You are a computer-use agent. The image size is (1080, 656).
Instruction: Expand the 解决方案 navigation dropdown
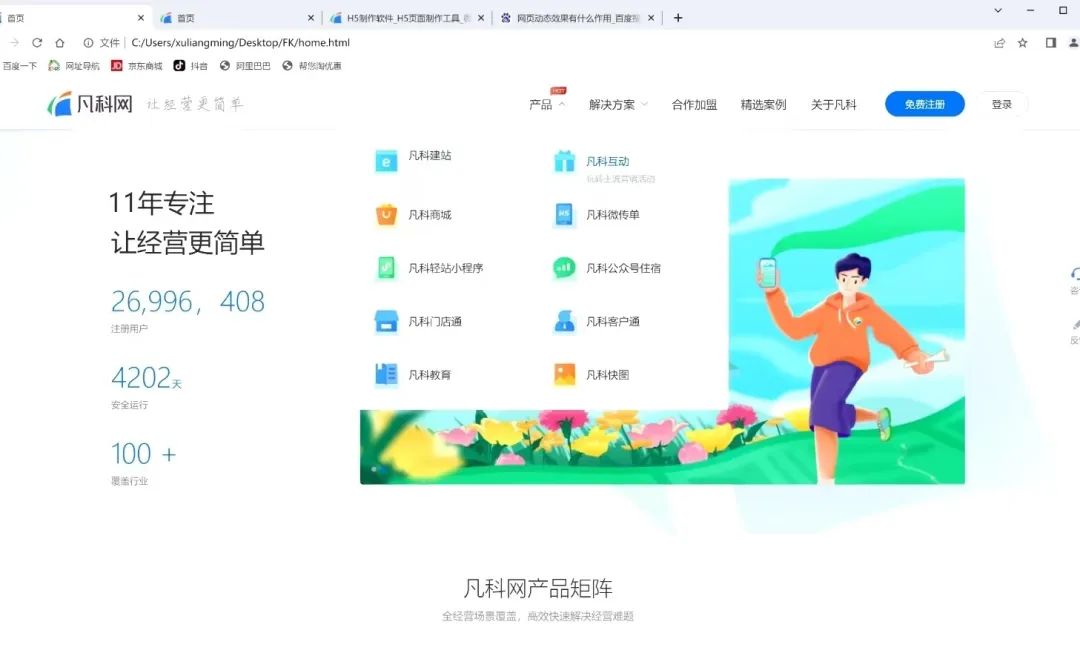(619, 105)
